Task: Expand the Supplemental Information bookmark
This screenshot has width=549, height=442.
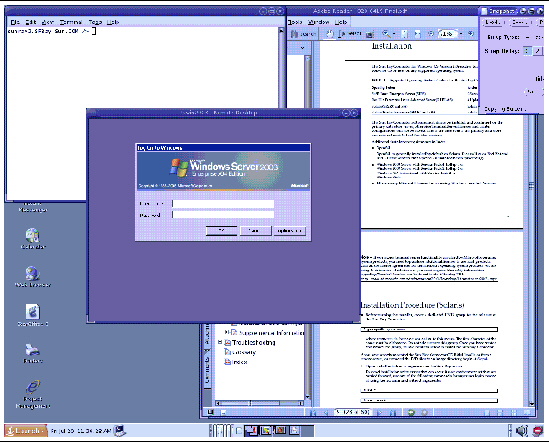Action: click(x=226, y=332)
